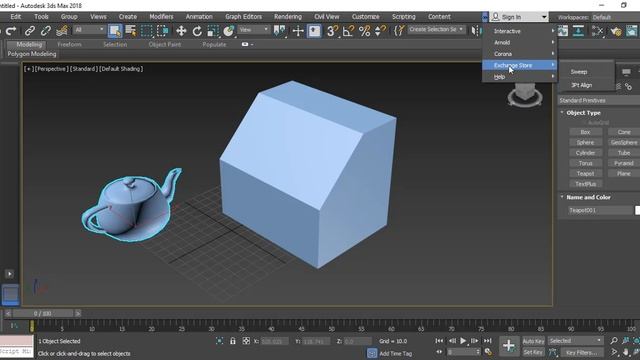Open the reference coordinate View dropdown
The image size is (640, 360).
pos(253,30)
